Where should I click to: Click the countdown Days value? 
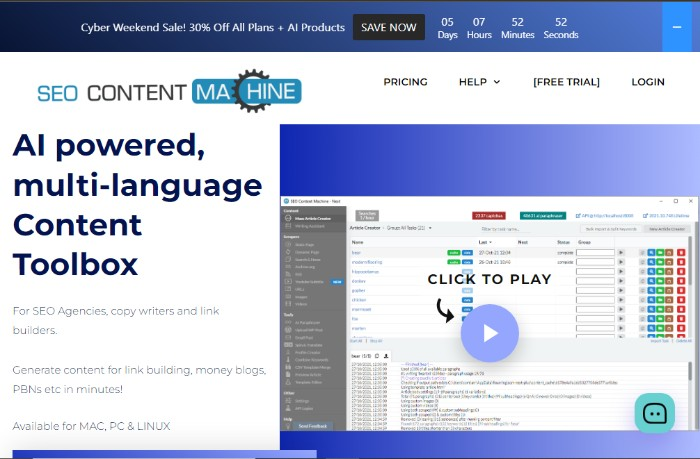[x=447, y=22]
